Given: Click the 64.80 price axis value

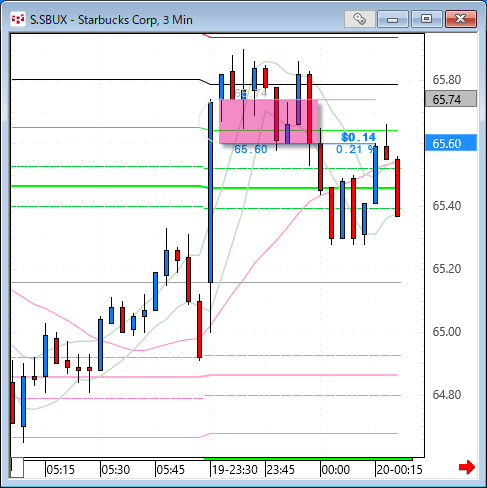Looking at the screenshot, I should click(x=447, y=395).
